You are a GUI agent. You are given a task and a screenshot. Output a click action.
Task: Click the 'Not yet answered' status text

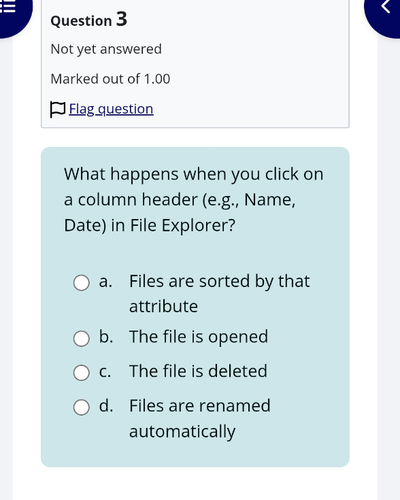click(106, 50)
